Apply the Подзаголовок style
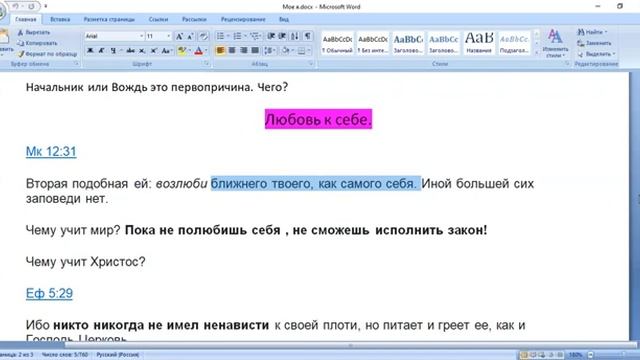This screenshot has height=360, width=640. pyautogui.click(x=514, y=43)
